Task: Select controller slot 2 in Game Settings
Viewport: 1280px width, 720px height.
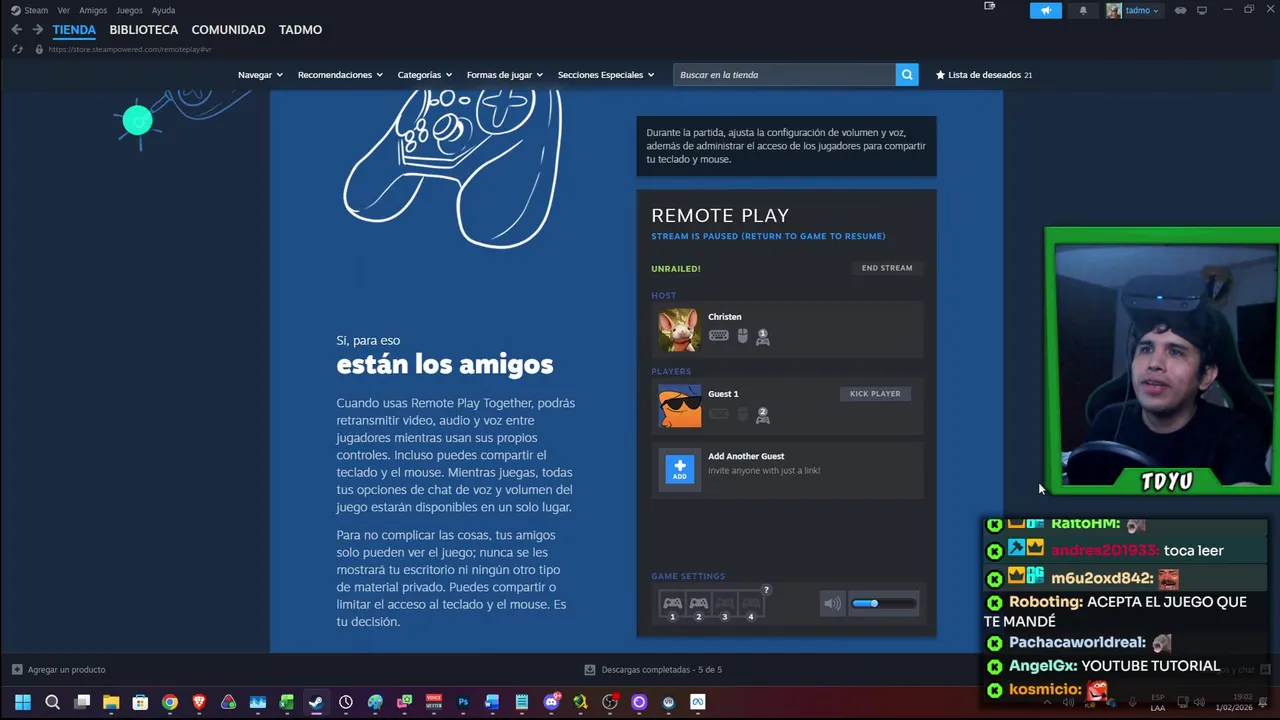Action: click(x=698, y=604)
